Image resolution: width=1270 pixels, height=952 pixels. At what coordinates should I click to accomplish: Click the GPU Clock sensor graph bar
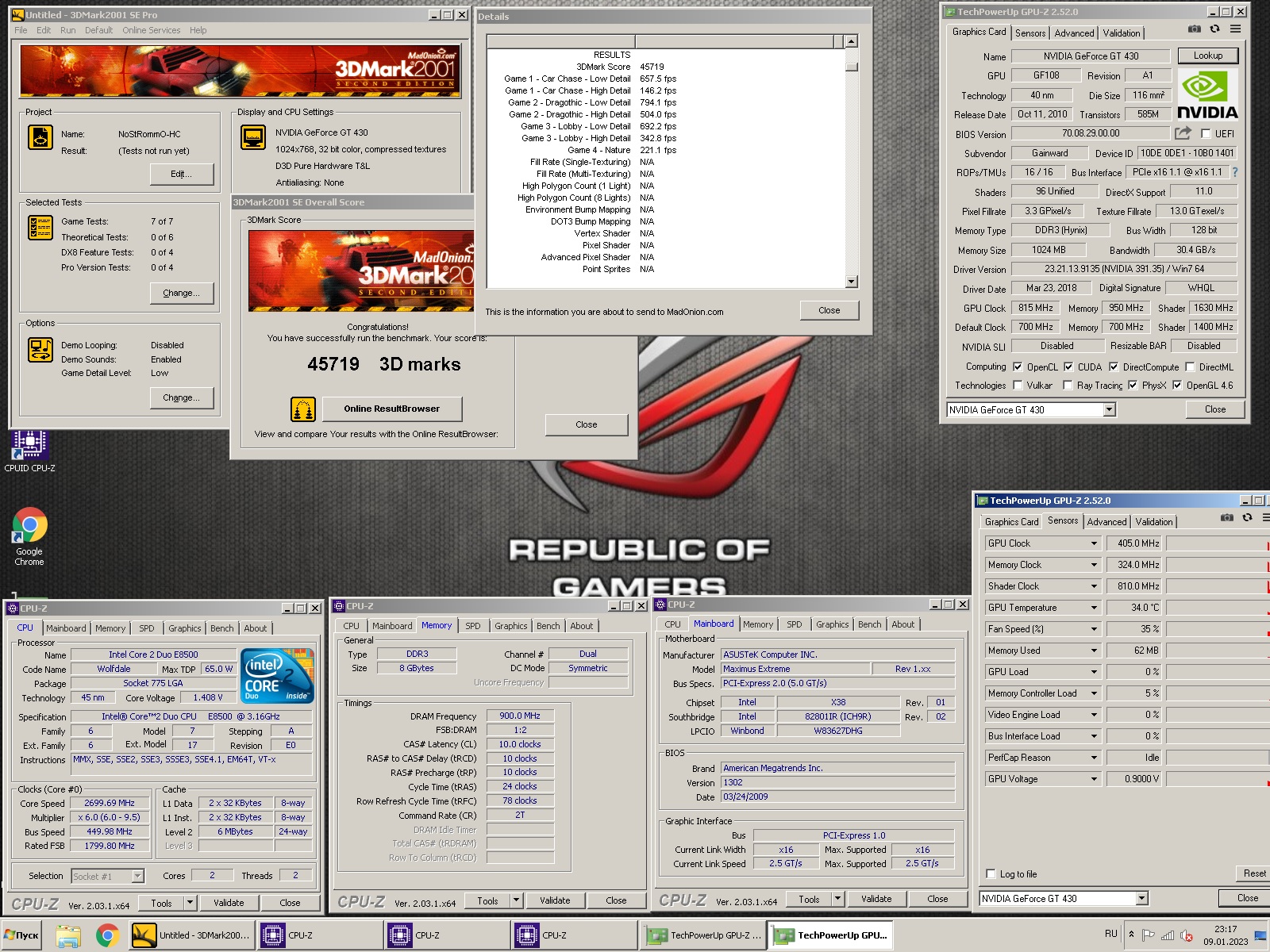coord(1217,543)
